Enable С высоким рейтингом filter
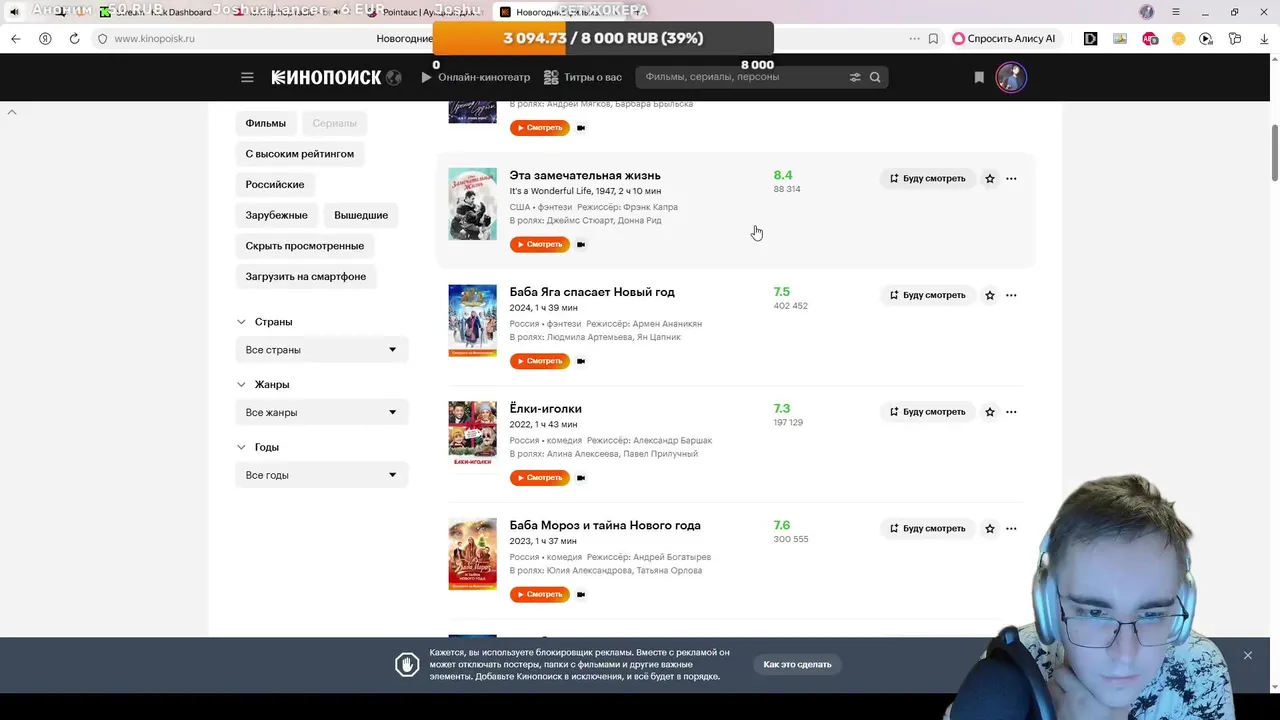This screenshot has height=720, width=1280. [x=300, y=154]
